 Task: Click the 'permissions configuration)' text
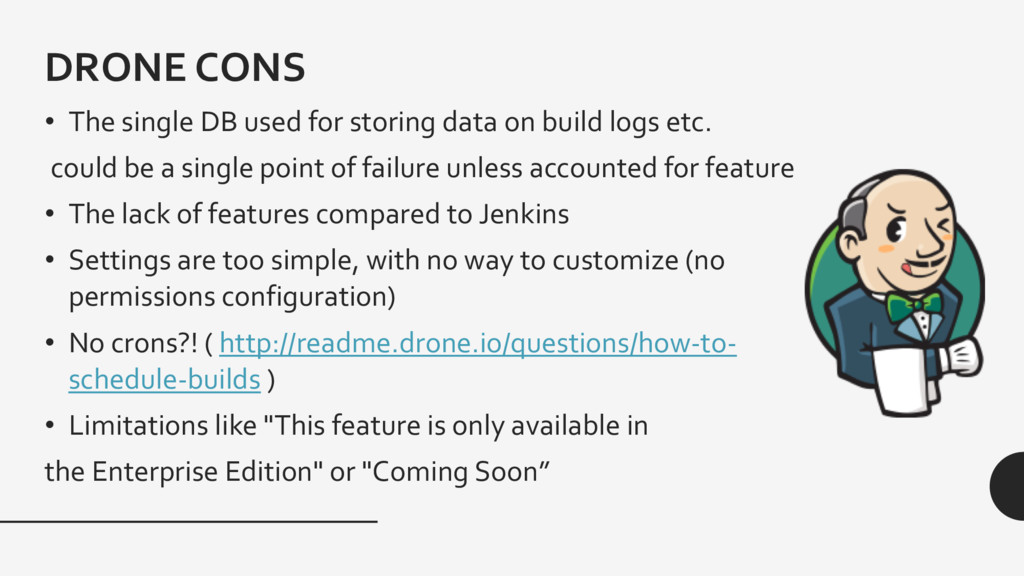coord(232,297)
